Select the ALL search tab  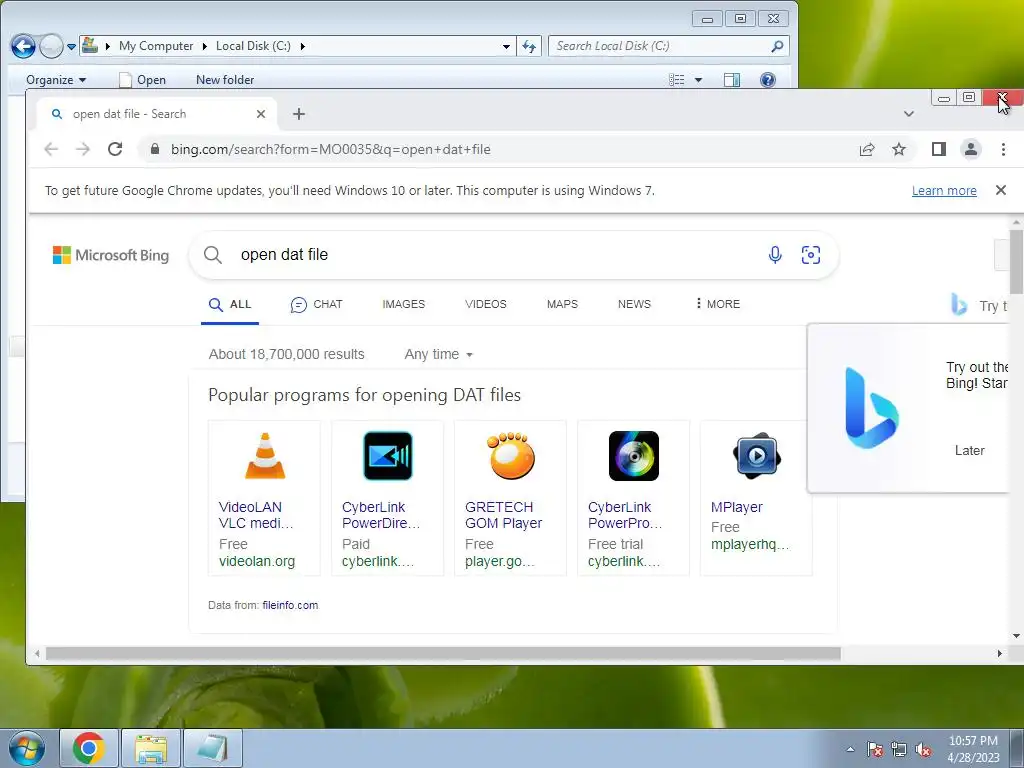230,304
